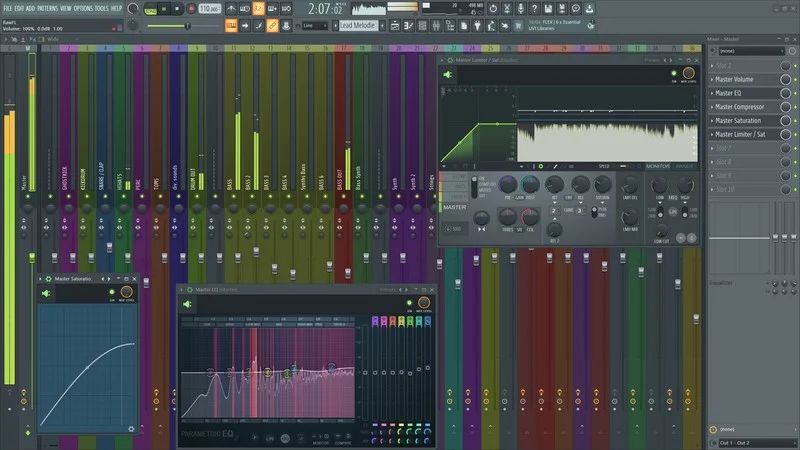Open the ADD menu
This screenshot has width=800, height=450.
point(30,9)
